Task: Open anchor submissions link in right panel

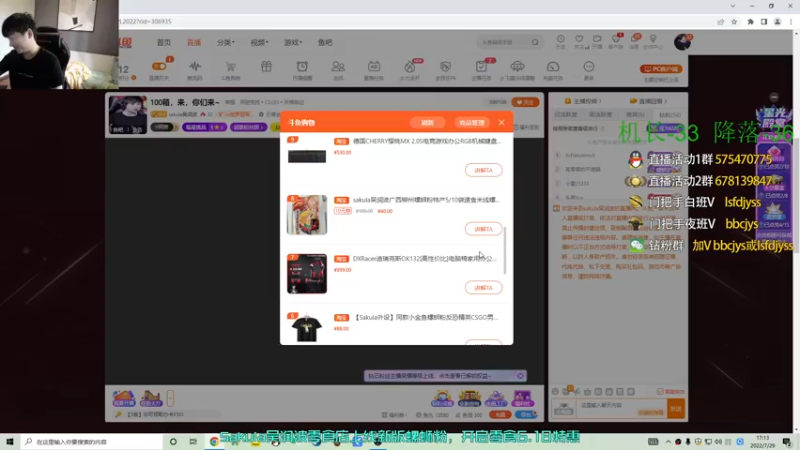Action: (x=583, y=101)
